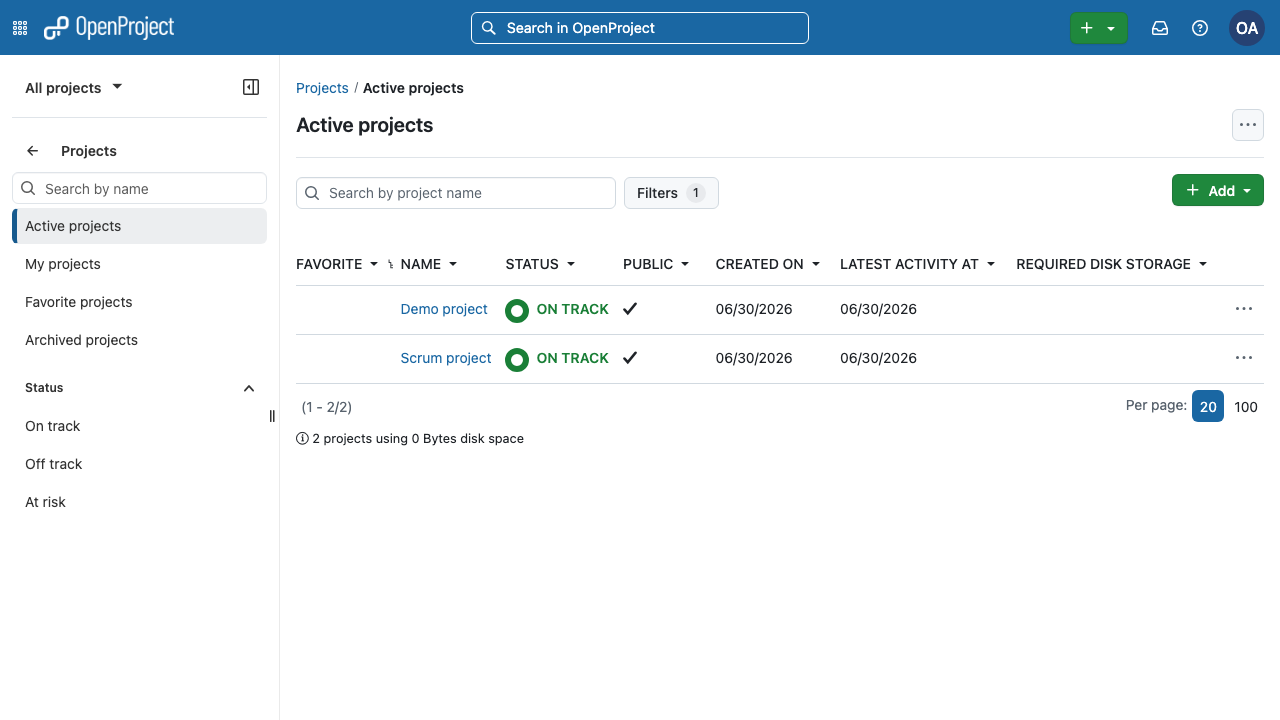Select My projects in the sidebar
Viewport: 1280px width, 720px height.
139,264
